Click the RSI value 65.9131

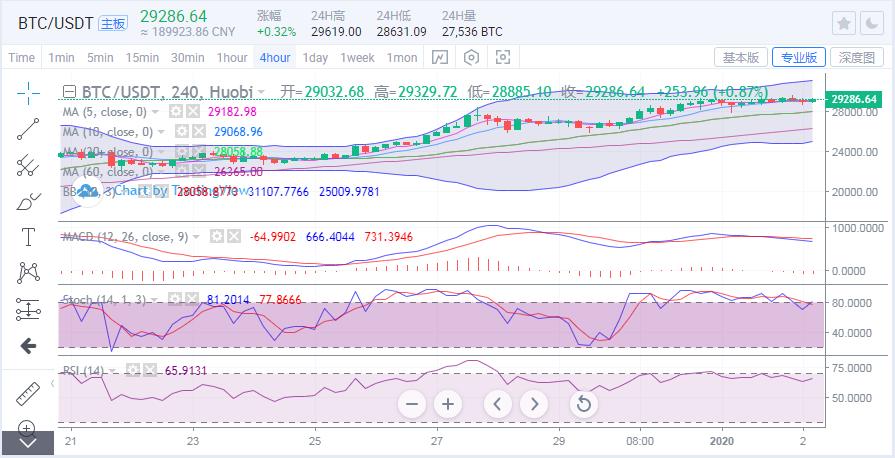click(x=187, y=371)
